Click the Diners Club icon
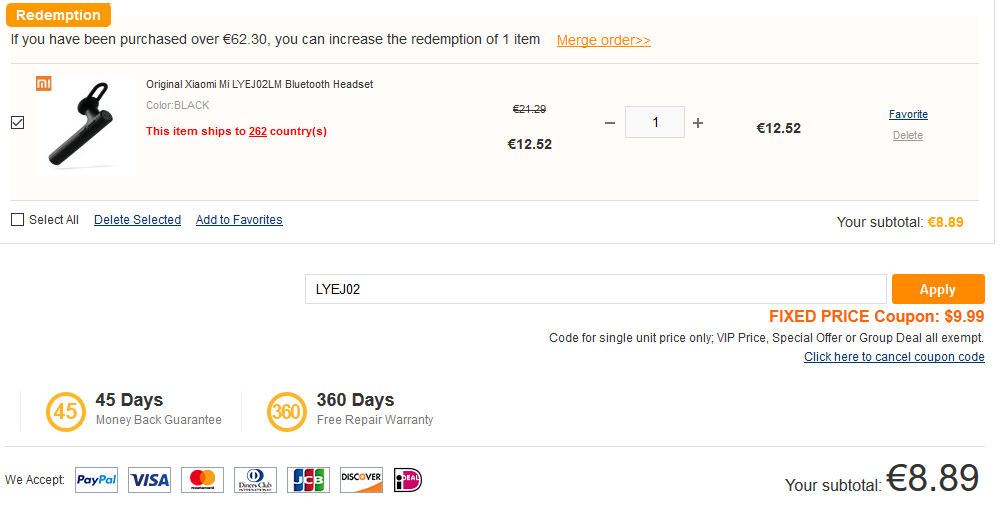Image resolution: width=1000 pixels, height=509 pixels. 256,480
